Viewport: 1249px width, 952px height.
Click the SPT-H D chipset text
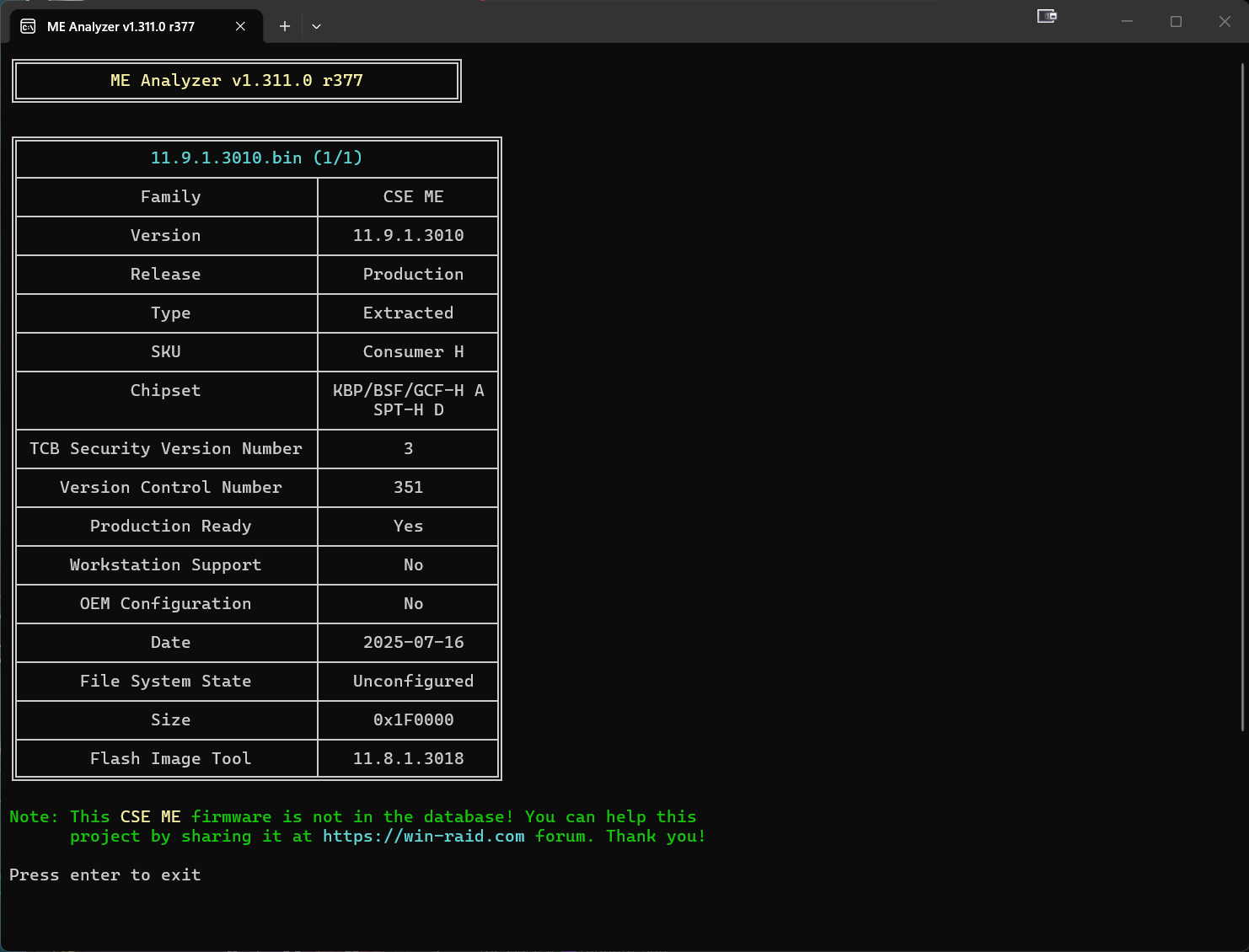408,410
